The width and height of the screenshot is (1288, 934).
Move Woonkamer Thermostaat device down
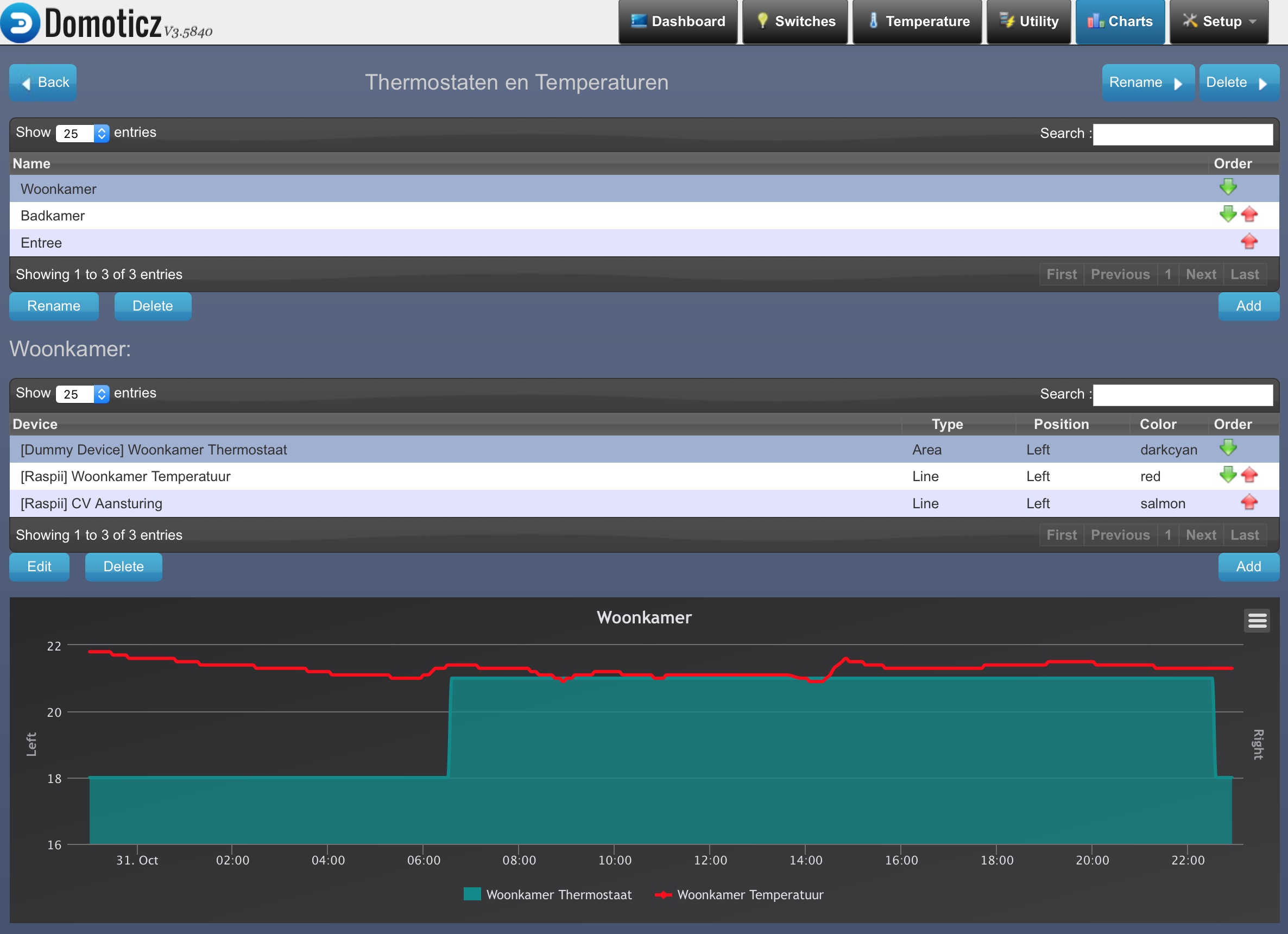(1228, 447)
